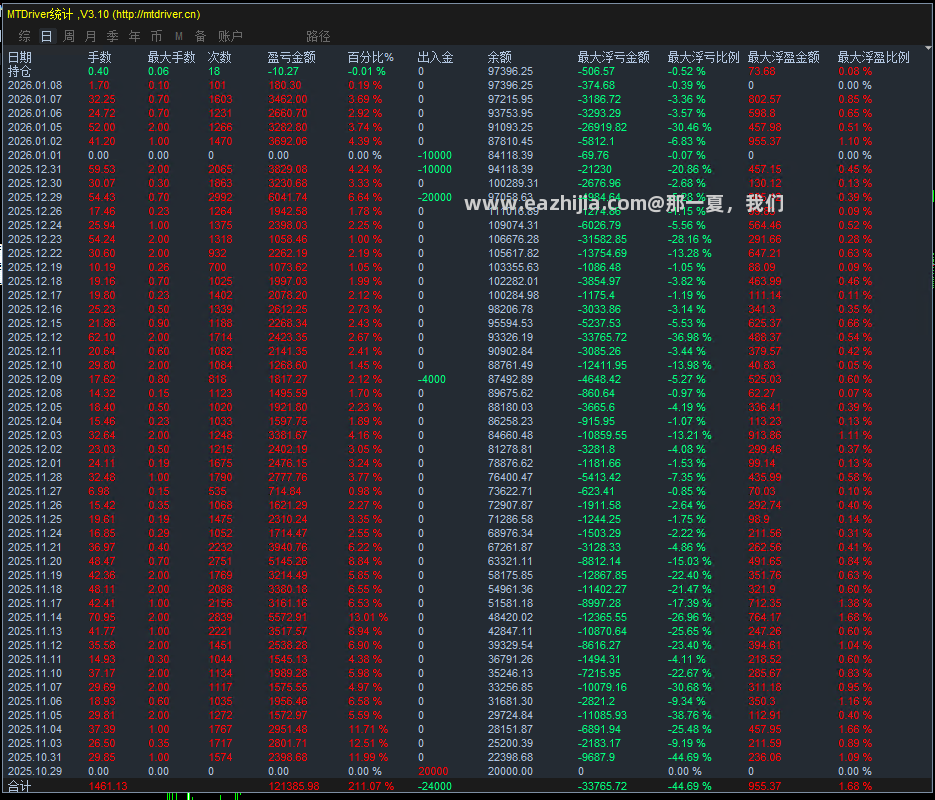
Task: Open the 备 notes tab
Action: coord(200,36)
